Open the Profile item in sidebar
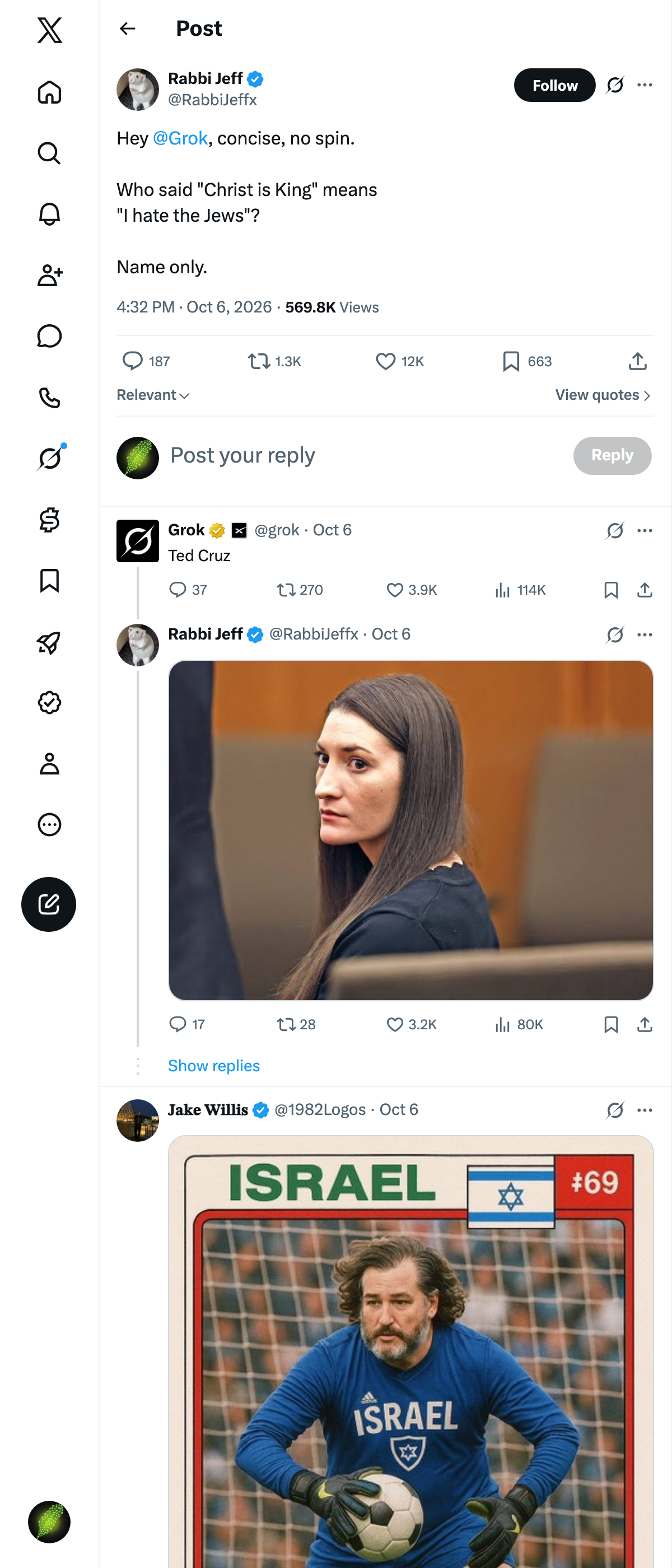The image size is (672, 1568). tap(49, 763)
